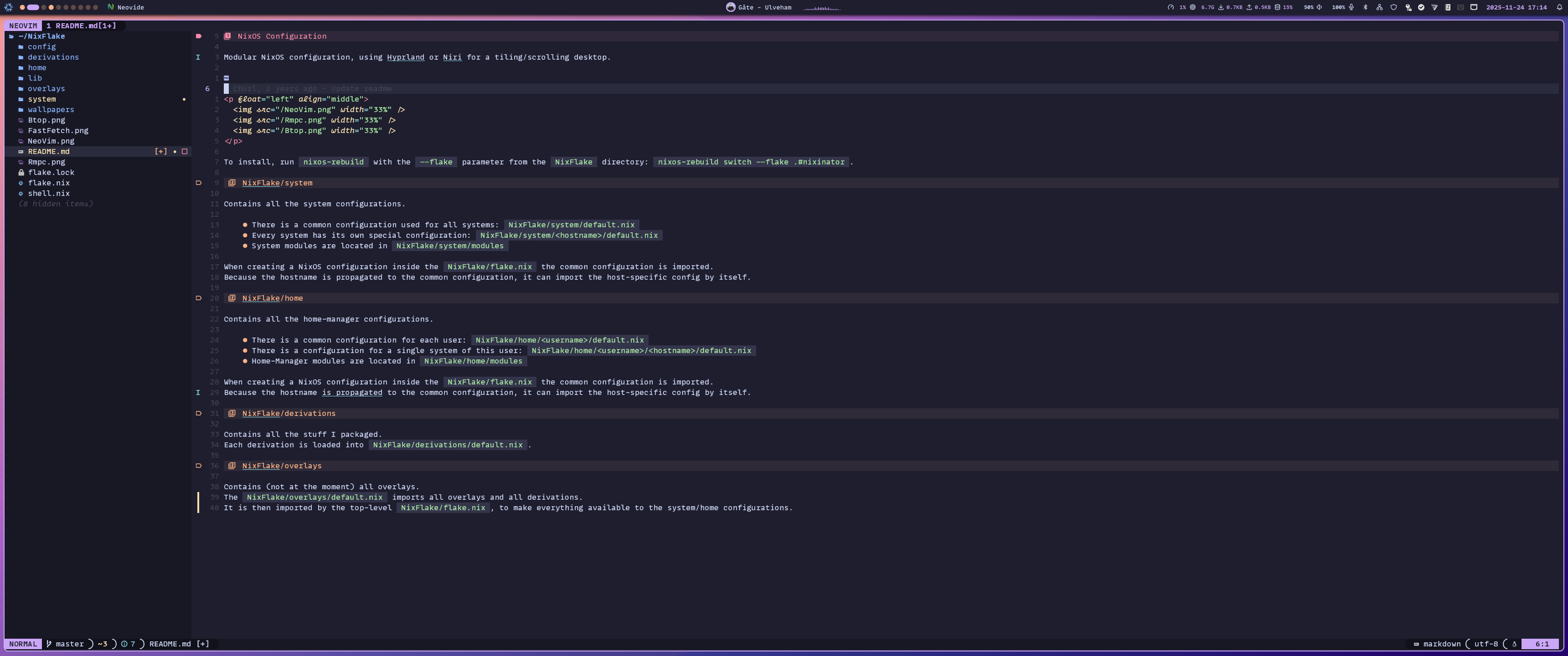Mute using the speaker volume icon
Viewport: 1568px width, 656px height.
click(x=1319, y=7)
